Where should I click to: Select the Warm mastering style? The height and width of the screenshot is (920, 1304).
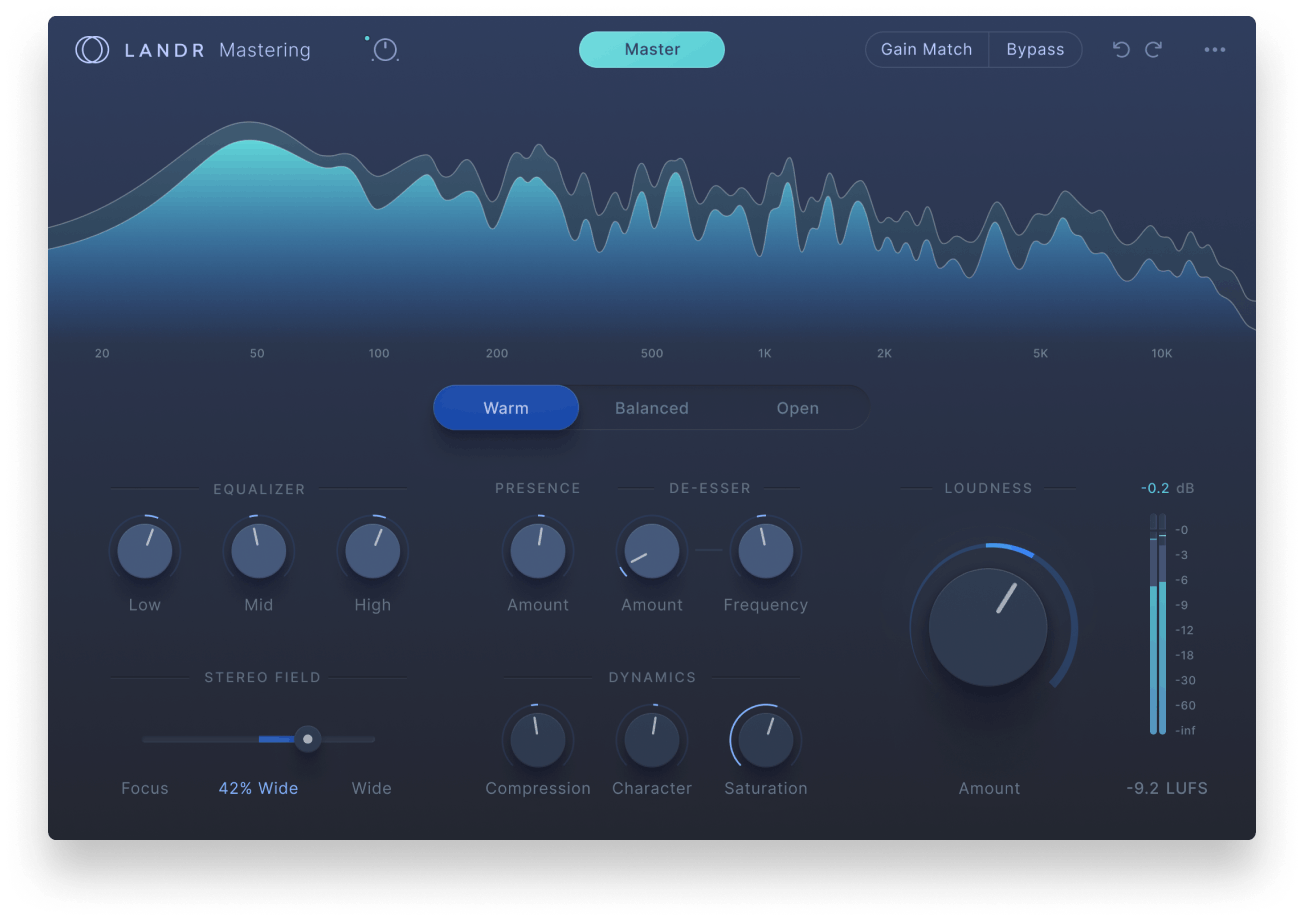[505, 407]
